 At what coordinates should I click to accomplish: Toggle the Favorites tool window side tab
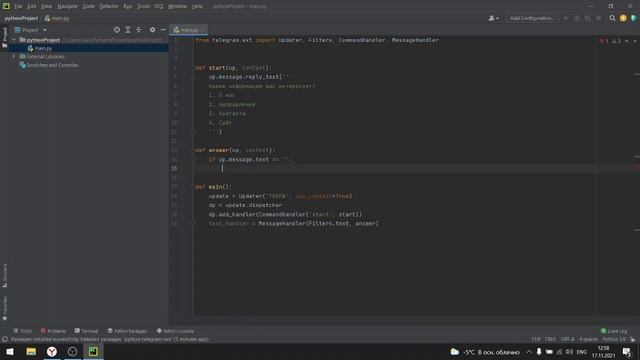coord(4,308)
